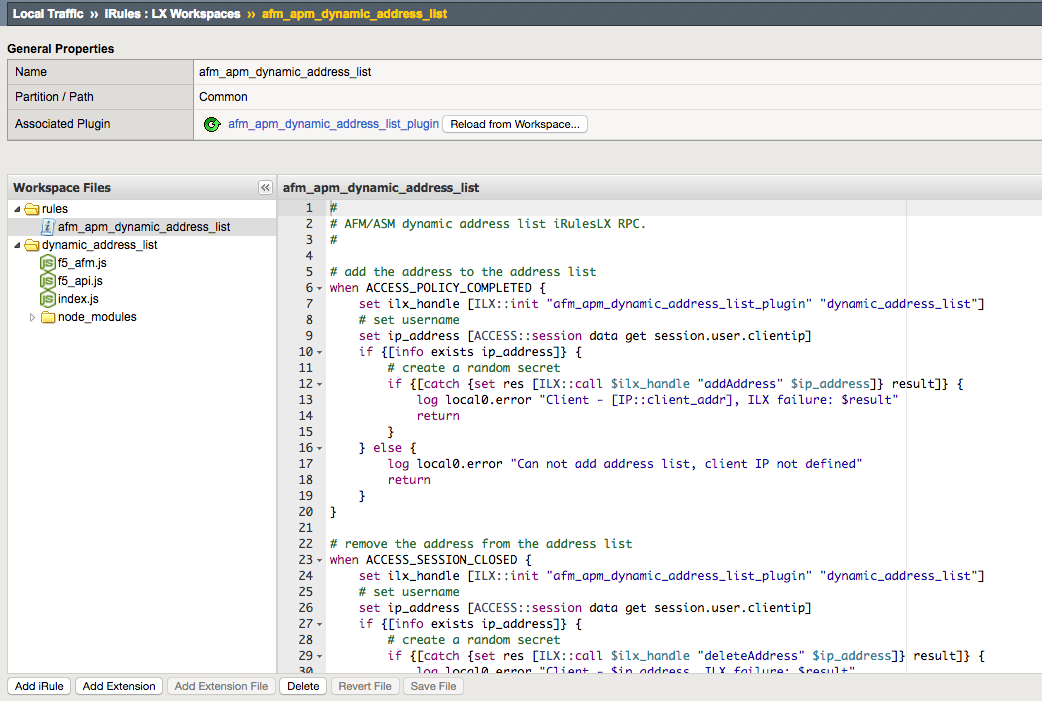Click the Add Extension button
The image size is (1042, 701).
click(x=118, y=686)
